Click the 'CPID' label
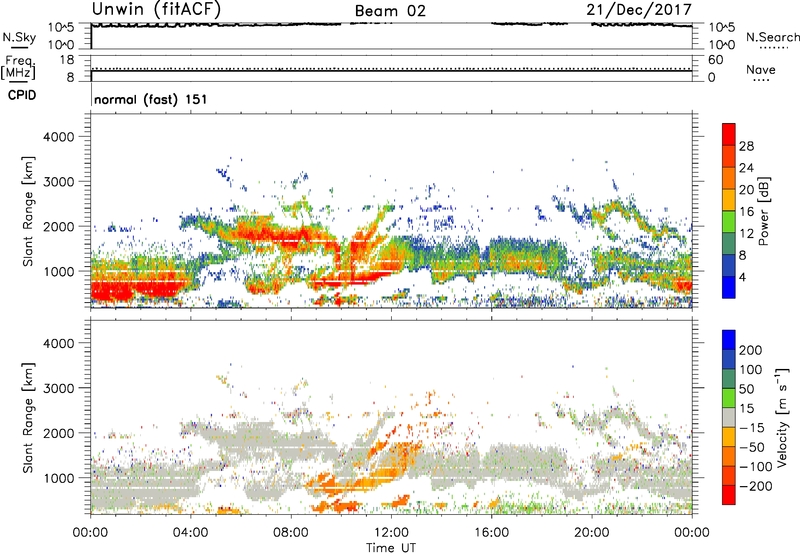800x554 pixels. [22, 95]
